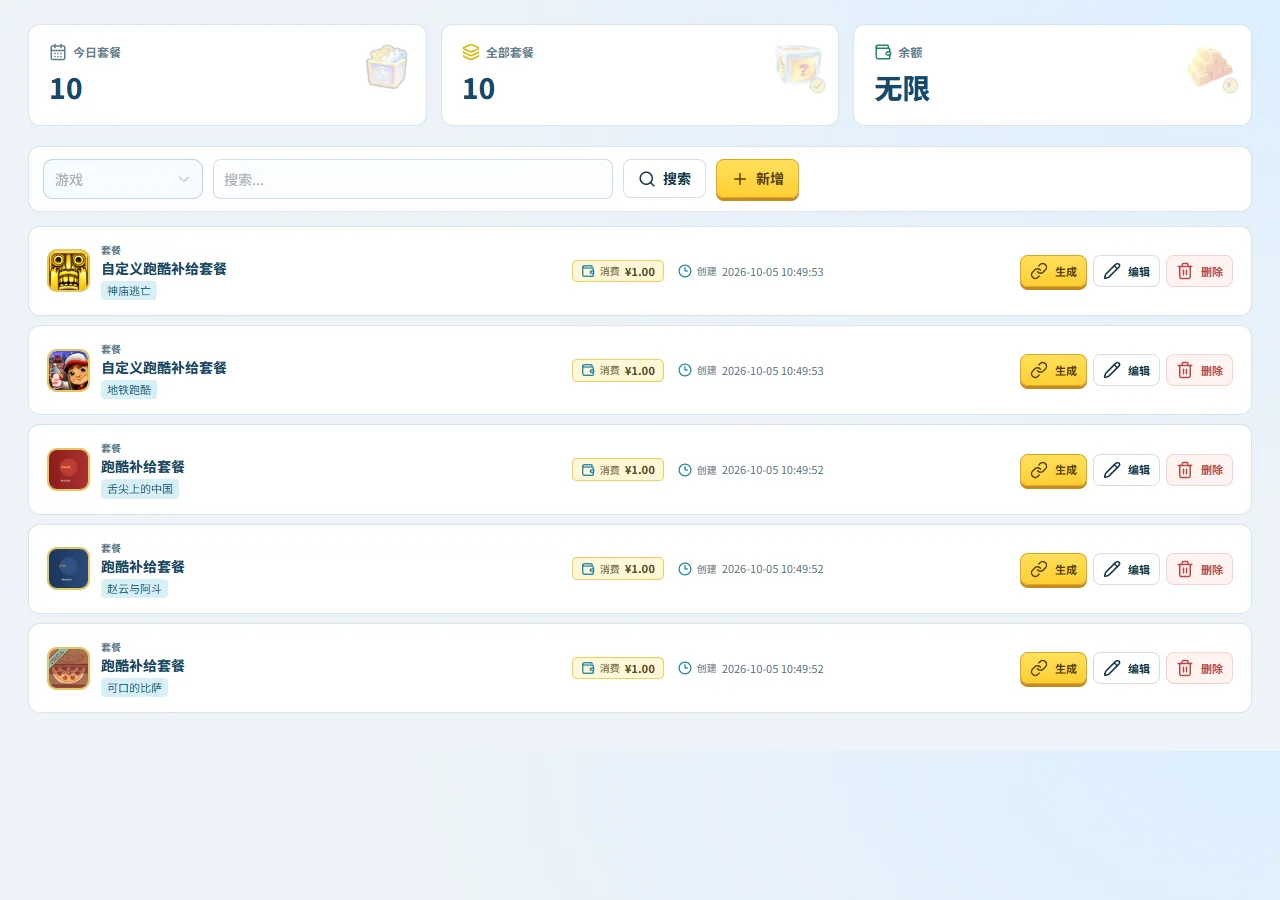This screenshot has width=1280, height=900.
Task: Generate link for the 舌尖上的中国 package
Action: (x=1053, y=471)
